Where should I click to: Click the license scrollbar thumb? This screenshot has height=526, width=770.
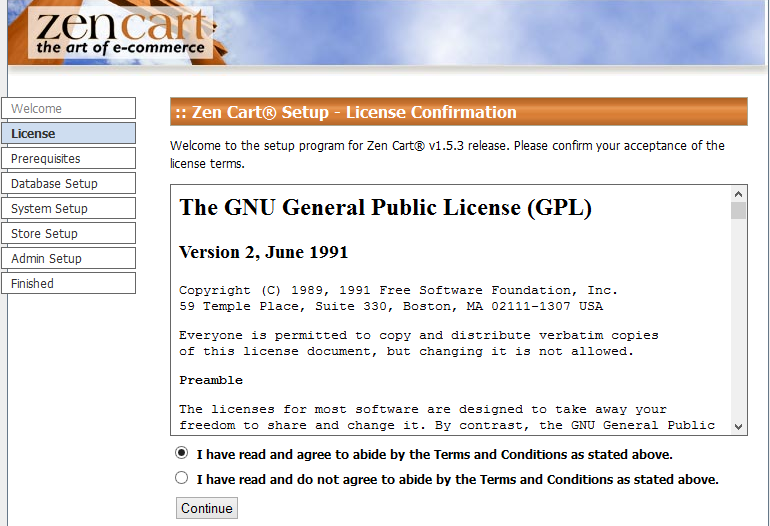738,210
